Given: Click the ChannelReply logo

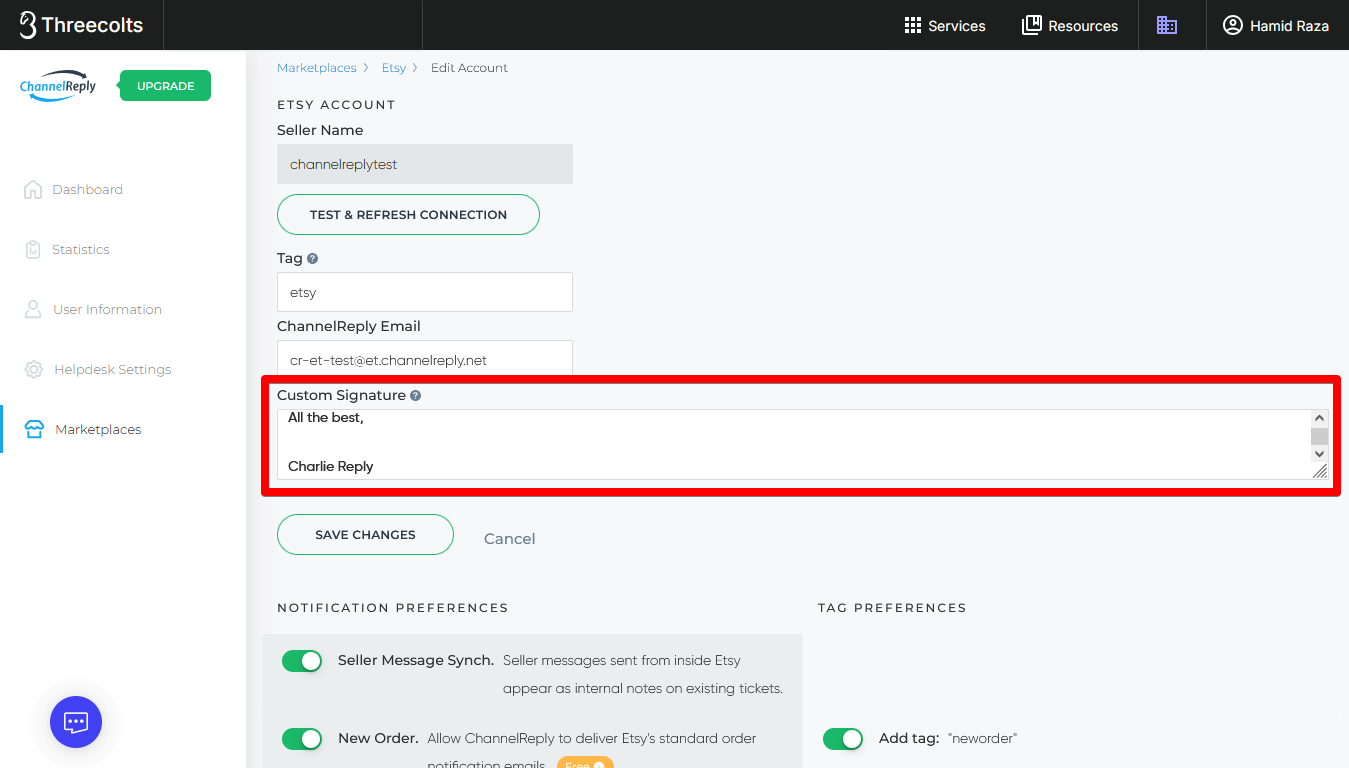Looking at the screenshot, I should point(58,86).
